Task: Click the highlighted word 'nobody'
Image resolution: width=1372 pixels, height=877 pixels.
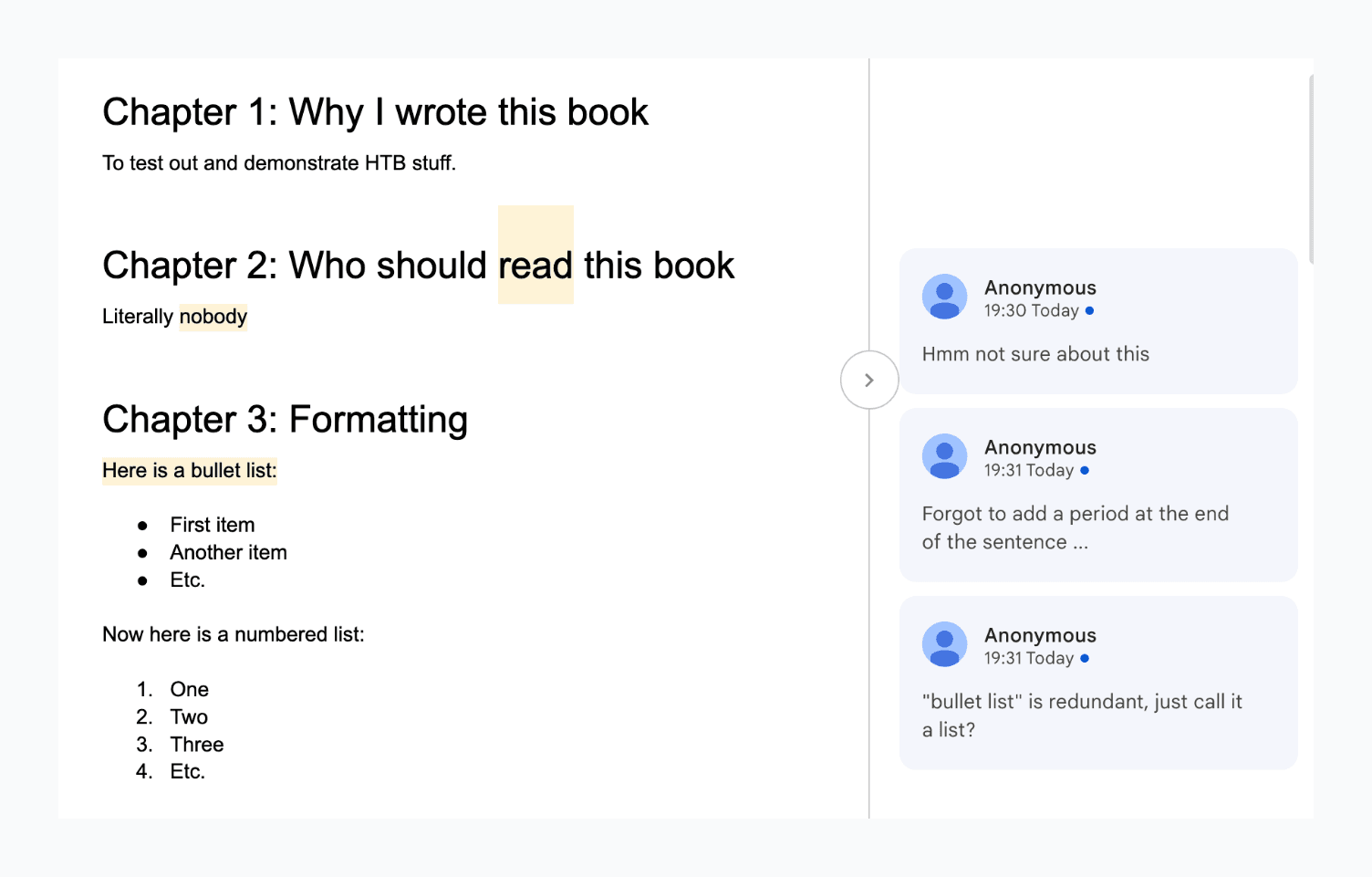Action: click(213, 317)
